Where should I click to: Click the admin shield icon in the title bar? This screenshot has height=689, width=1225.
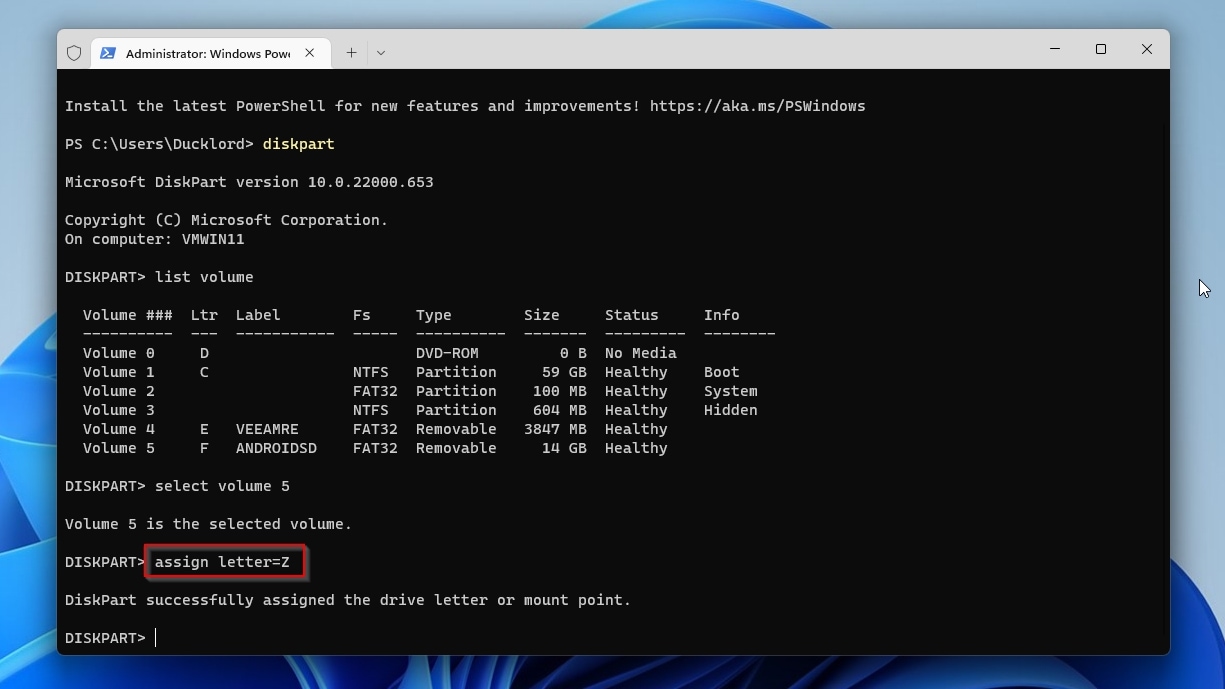pyautogui.click(x=74, y=52)
